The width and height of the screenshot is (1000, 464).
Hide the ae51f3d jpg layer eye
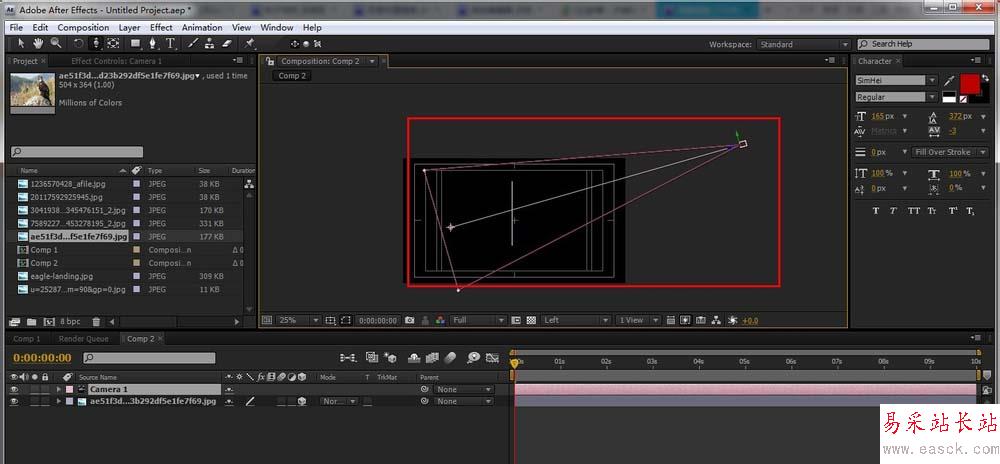14,402
